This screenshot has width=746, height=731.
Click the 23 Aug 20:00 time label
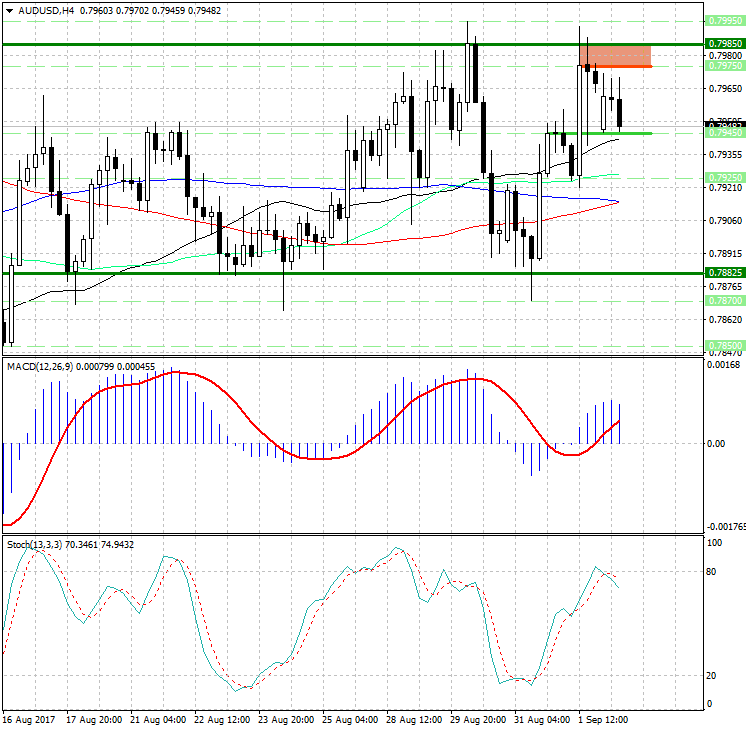pyautogui.click(x=285, y=719)
